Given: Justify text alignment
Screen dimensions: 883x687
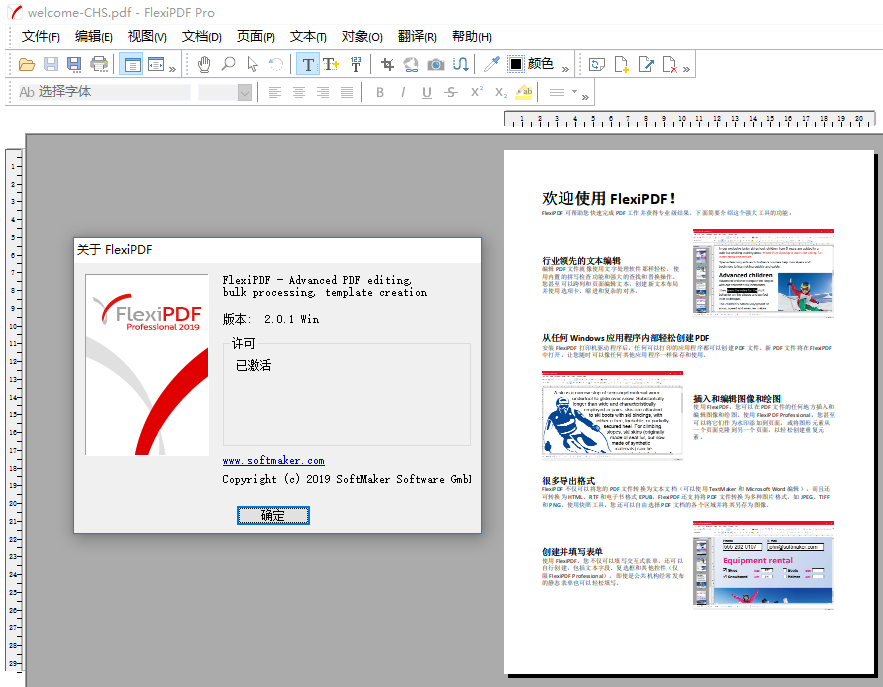Looking at the screenshot, I should [x=347, y=92].
